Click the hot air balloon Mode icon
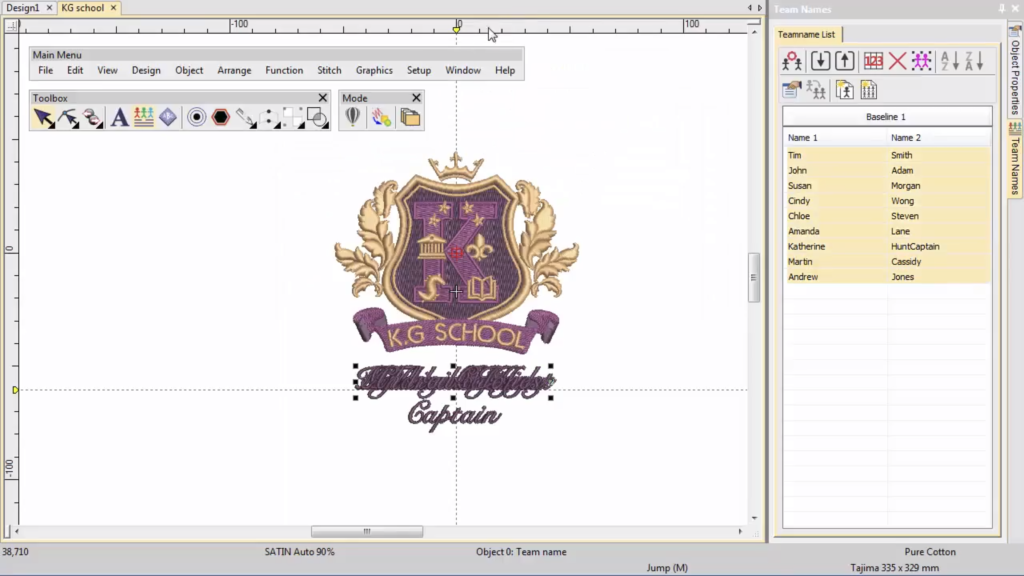 point(353,118)
